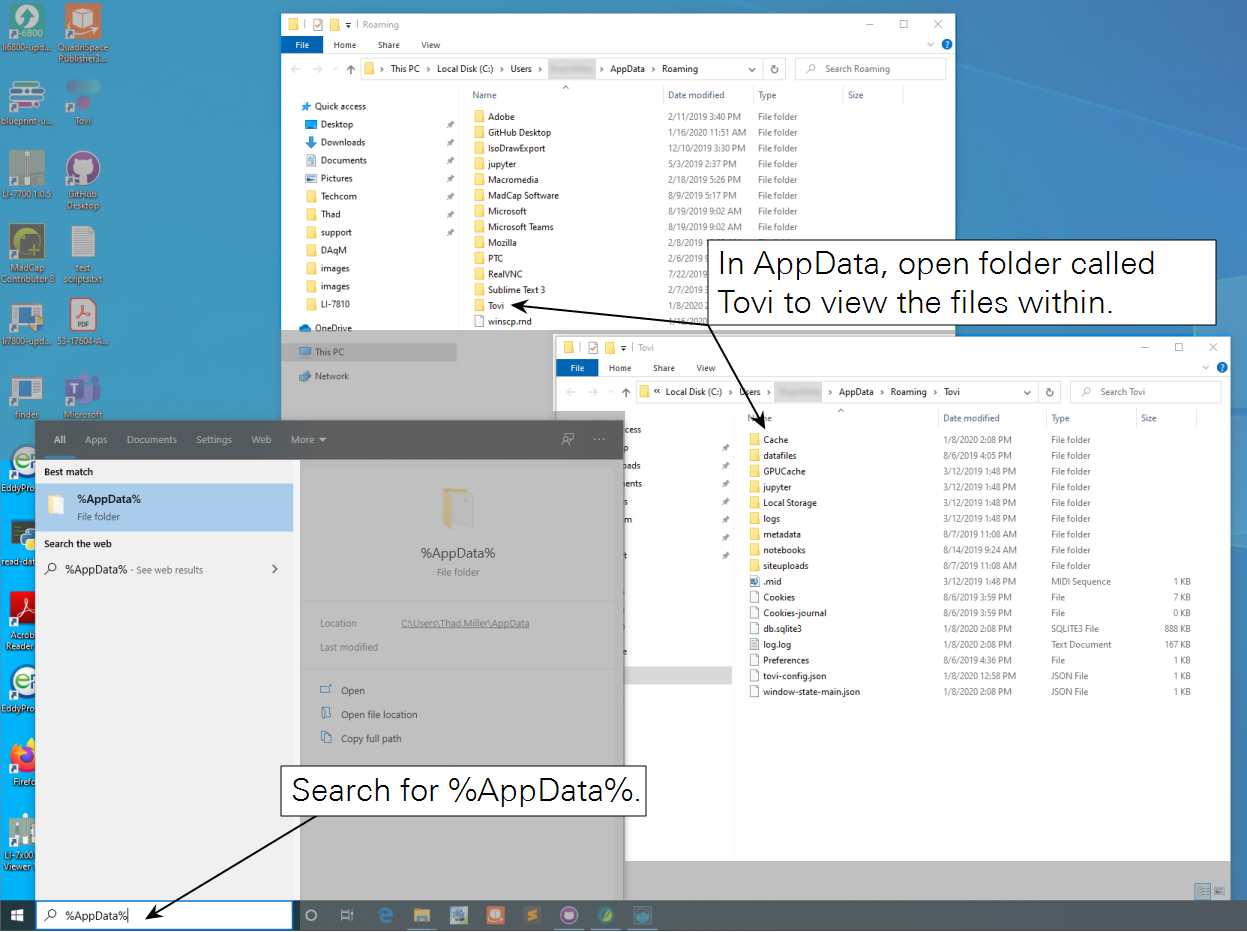
Task: Click Up arrow in Tovi window
Action: [x=625, y=392]
